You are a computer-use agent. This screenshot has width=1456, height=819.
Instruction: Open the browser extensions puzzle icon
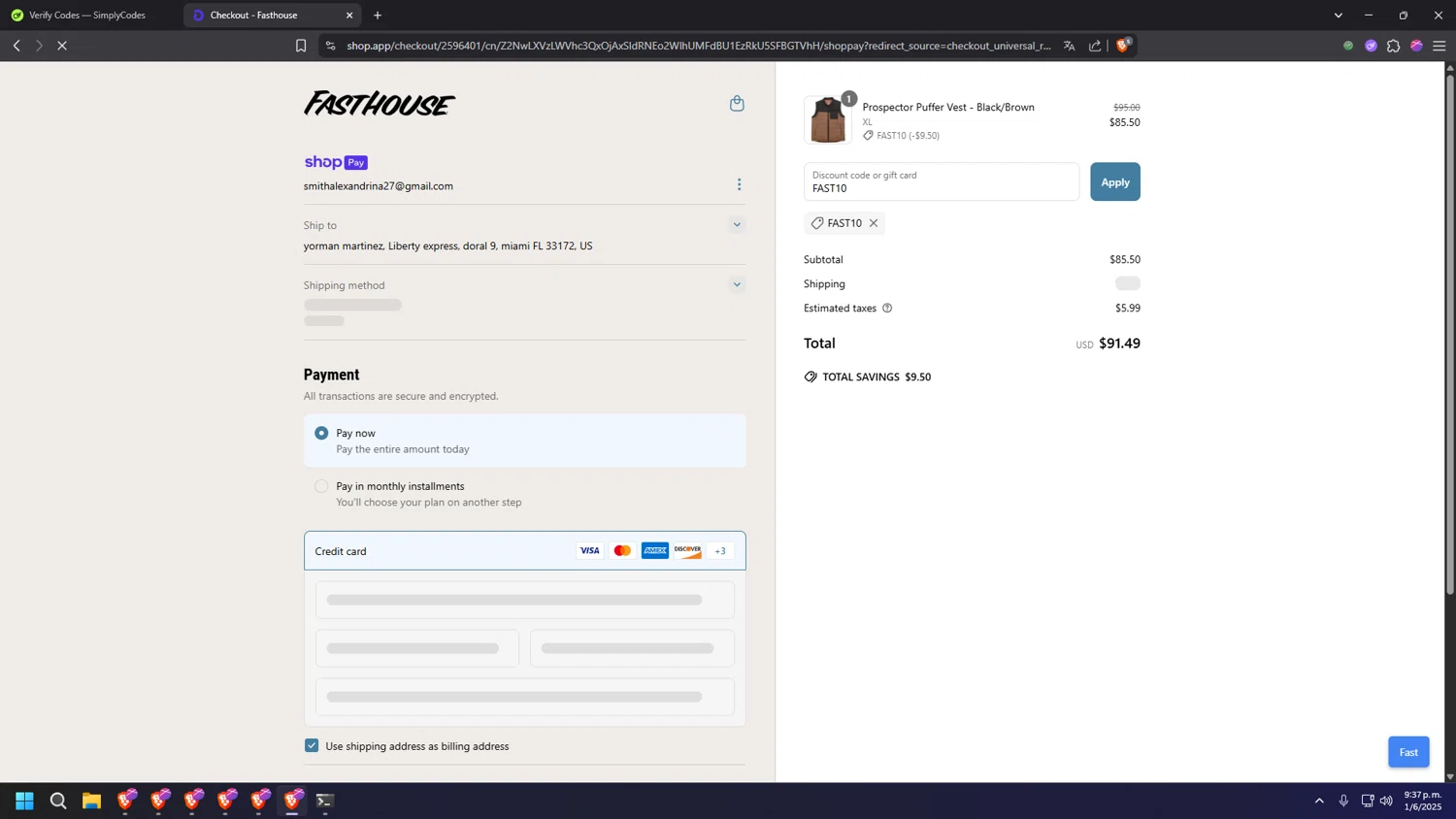tap(1394, 46)
